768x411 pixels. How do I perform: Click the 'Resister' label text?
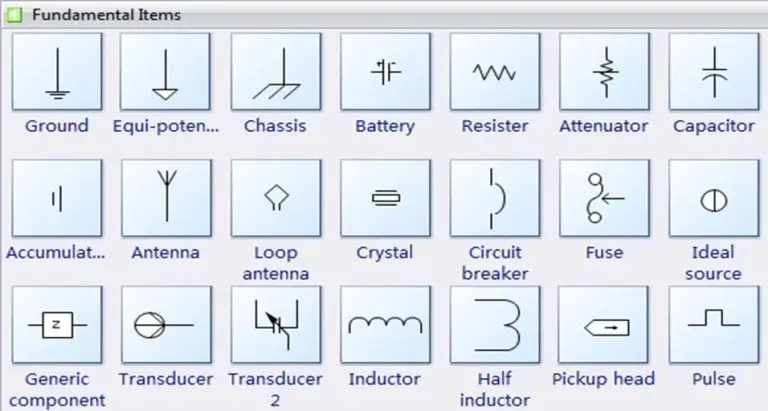(495, 126)
